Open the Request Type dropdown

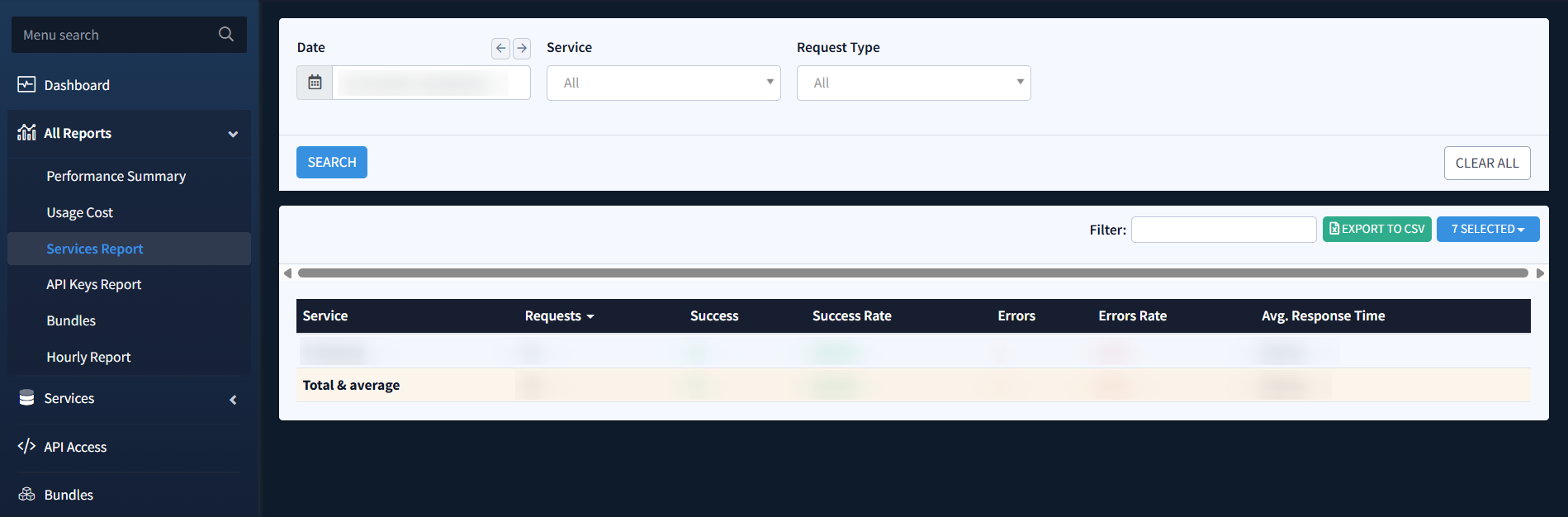913,83
